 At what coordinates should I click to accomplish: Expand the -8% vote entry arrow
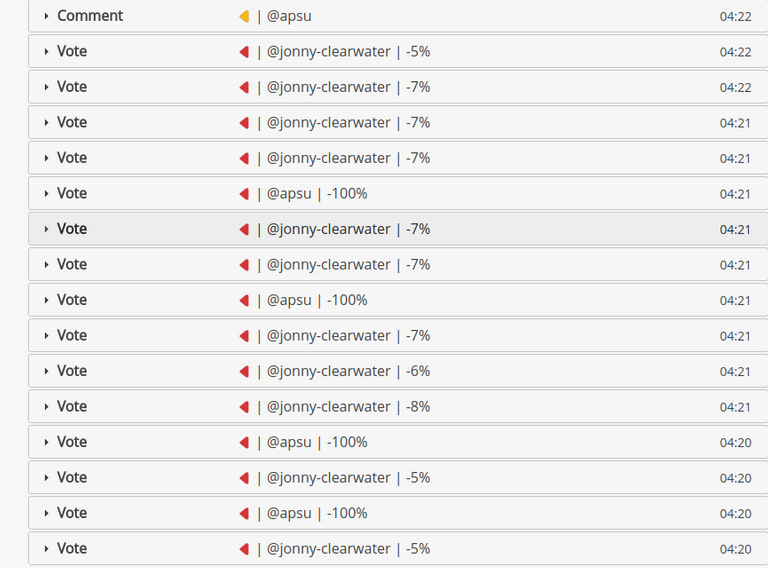click(46, 407)
